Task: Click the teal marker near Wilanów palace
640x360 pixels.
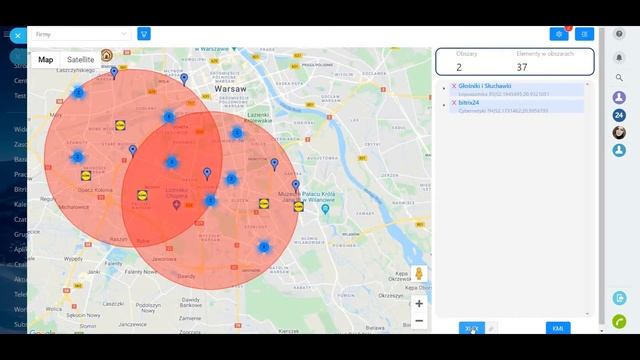Action: 325,209
